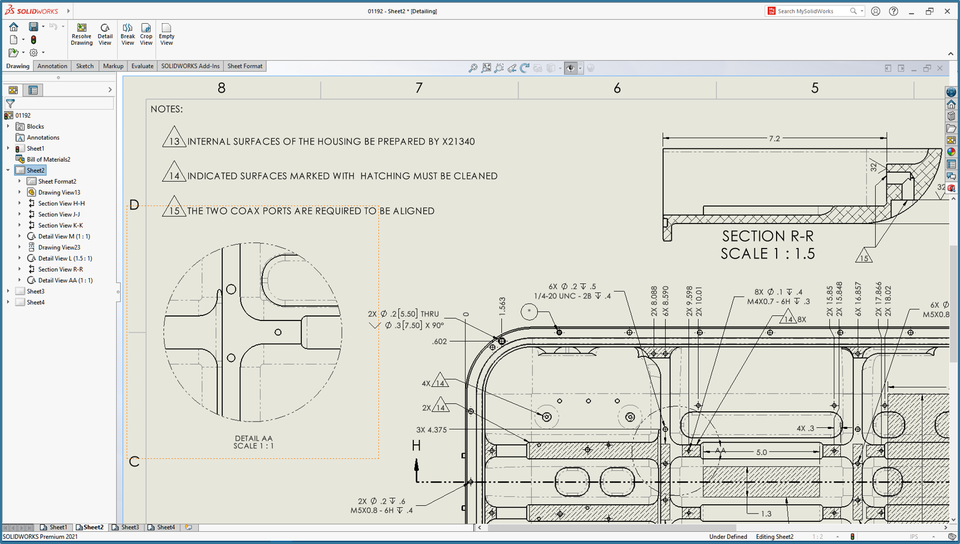The height and width of the screenshot is (544, 960).
Task: Open the SOLIDWORKS Add-Ins tab
Action: [x=190, y=66]
